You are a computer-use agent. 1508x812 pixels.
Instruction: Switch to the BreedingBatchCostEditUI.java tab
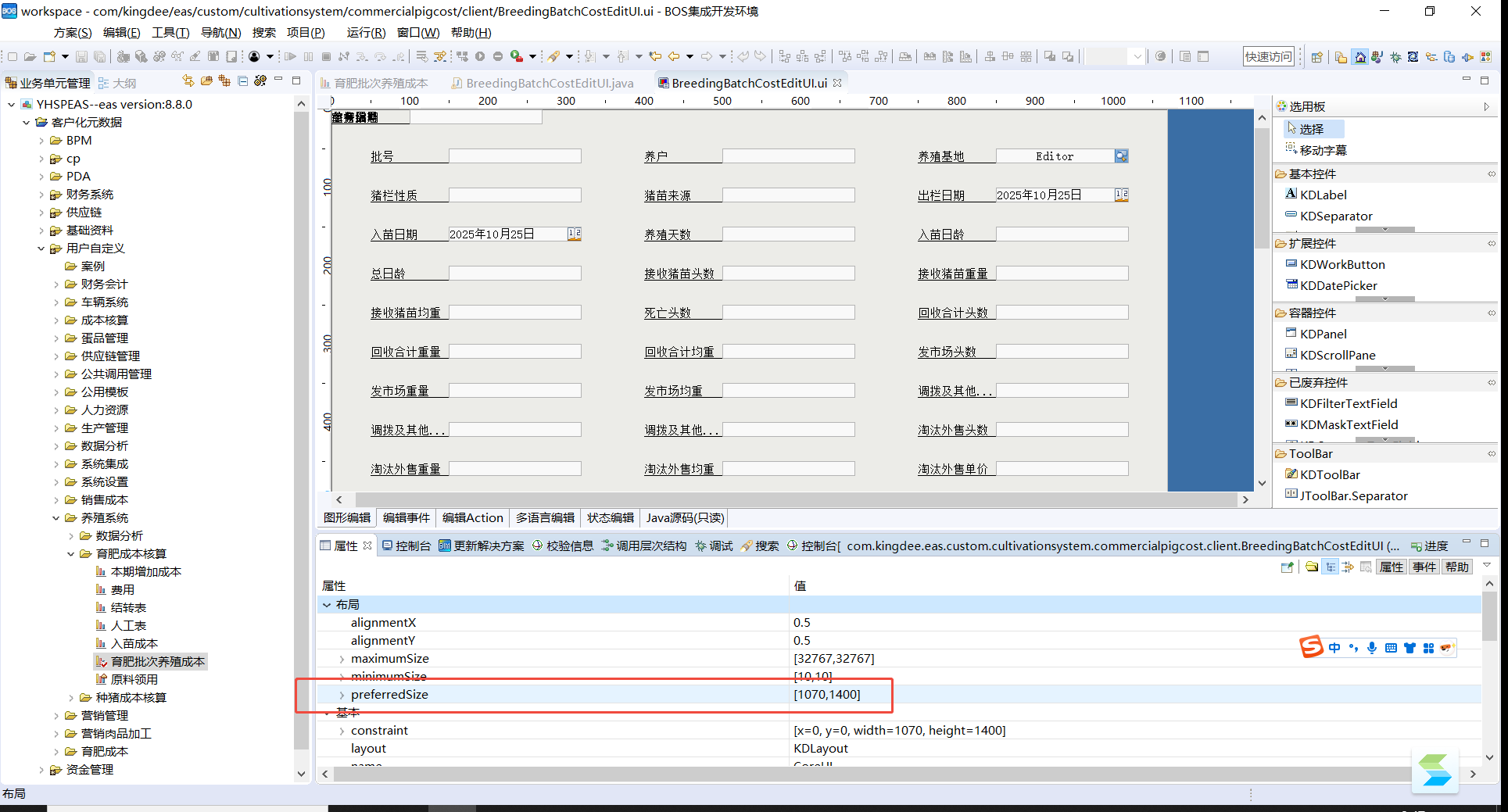tap(549, 83)
